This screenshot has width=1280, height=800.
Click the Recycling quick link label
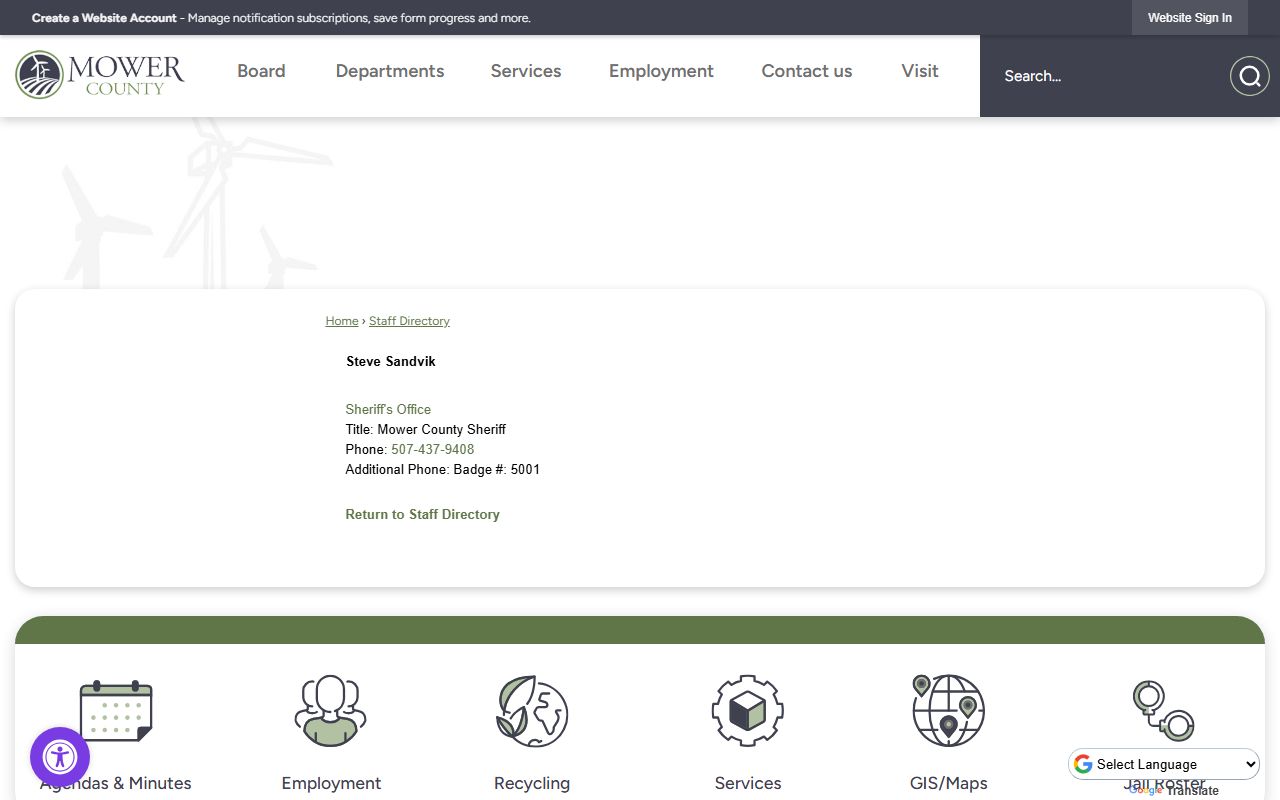tap(532, 783)
